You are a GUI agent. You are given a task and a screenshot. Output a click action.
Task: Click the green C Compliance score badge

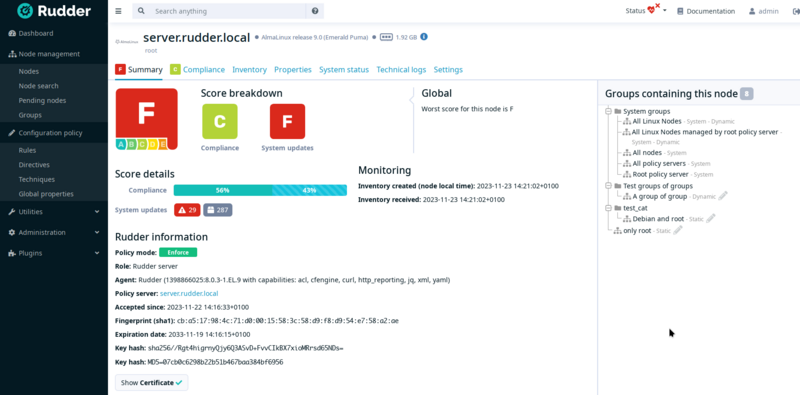click(219, 121)
